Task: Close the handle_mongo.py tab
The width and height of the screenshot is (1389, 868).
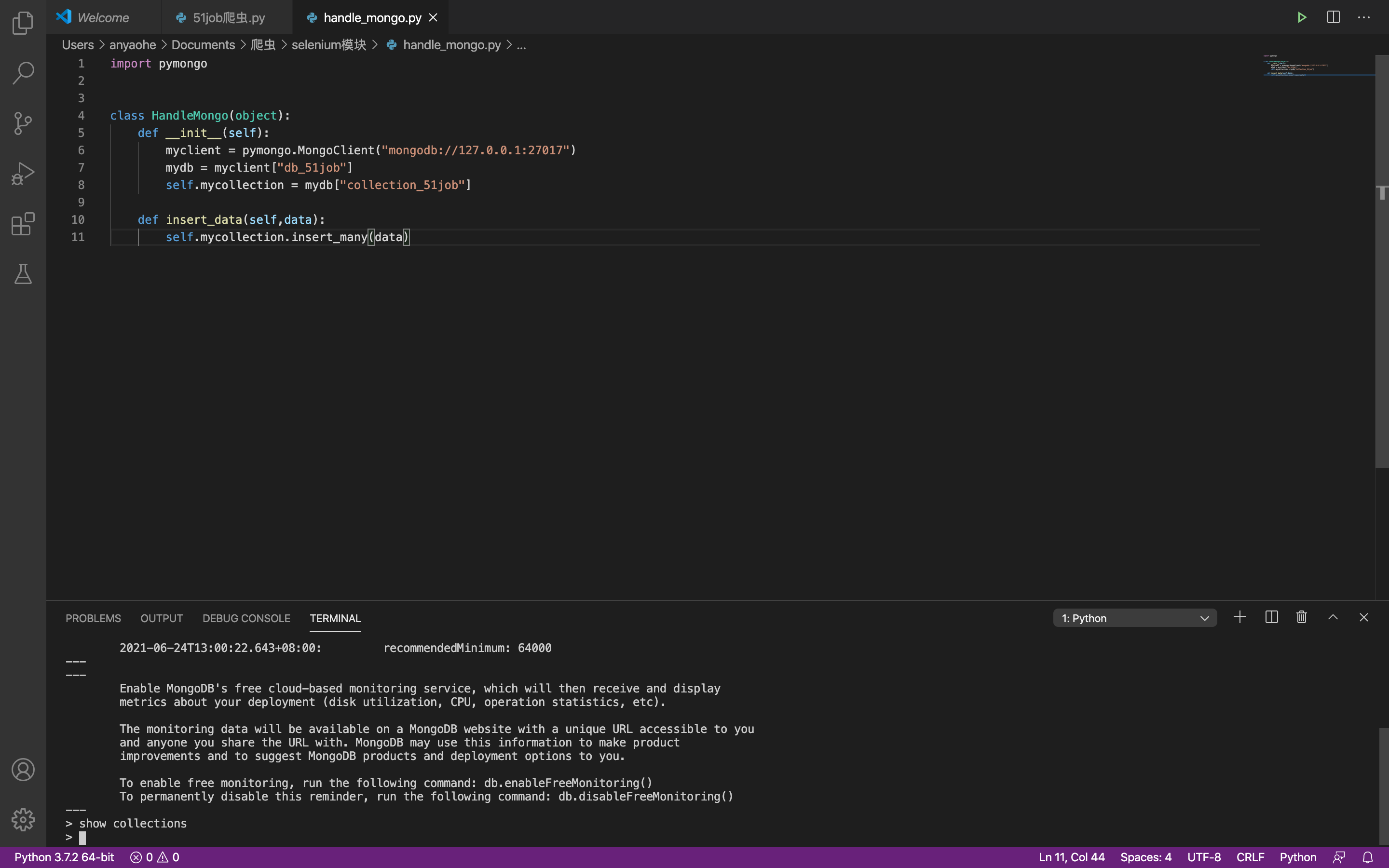Action: pos(434,18)
